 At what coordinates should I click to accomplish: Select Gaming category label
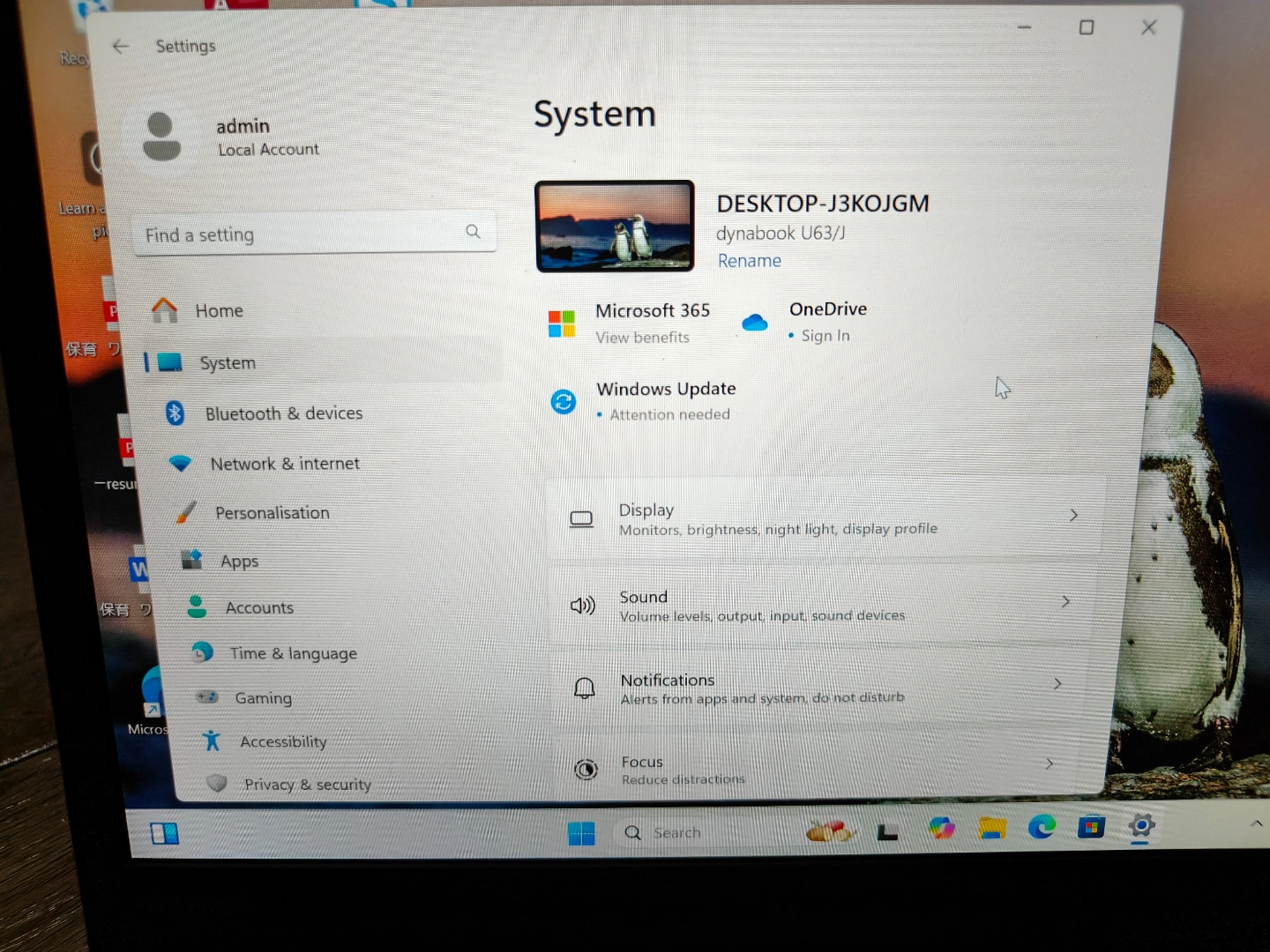[263, 698]
